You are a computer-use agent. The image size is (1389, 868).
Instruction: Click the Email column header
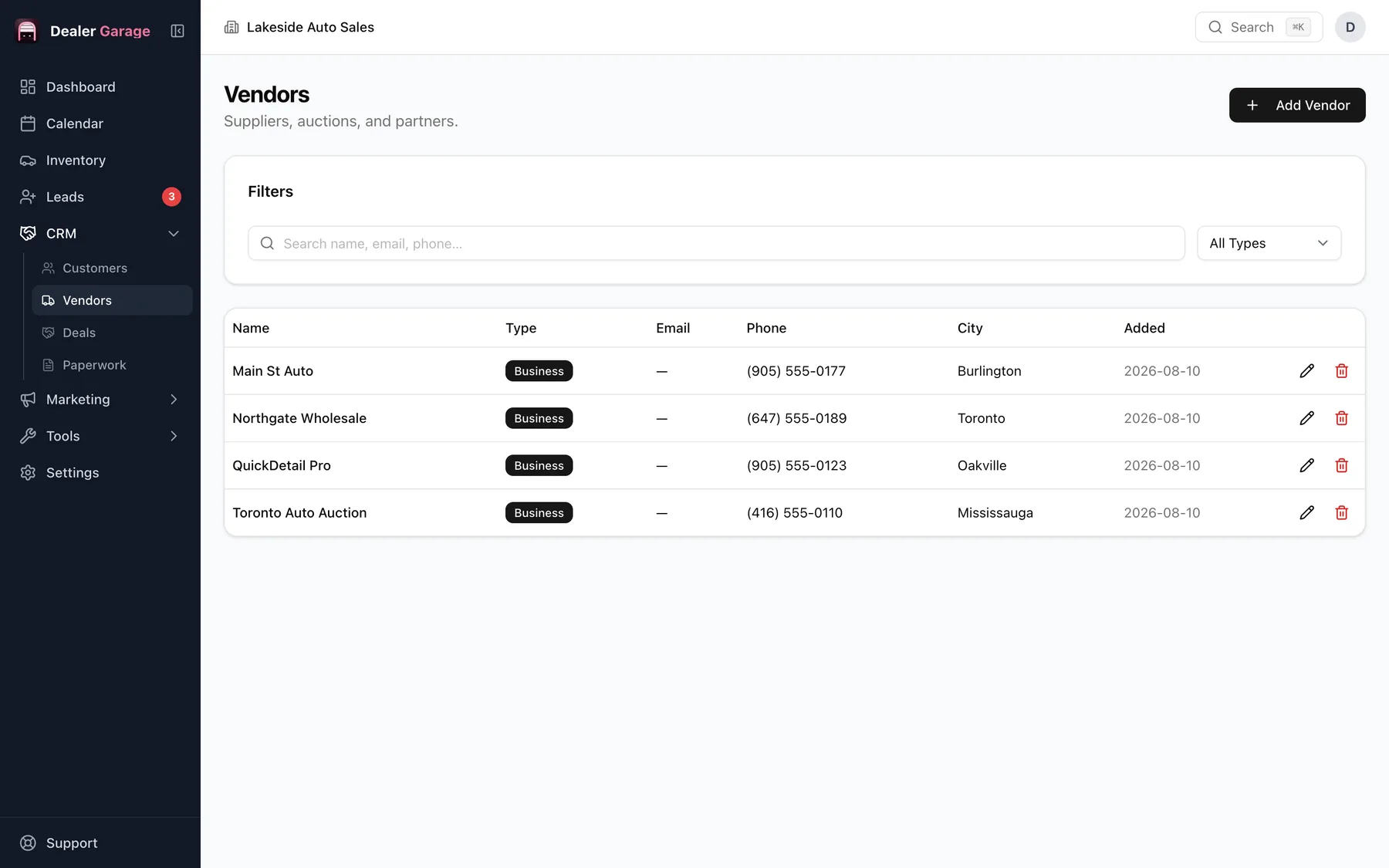pos(673,328)
